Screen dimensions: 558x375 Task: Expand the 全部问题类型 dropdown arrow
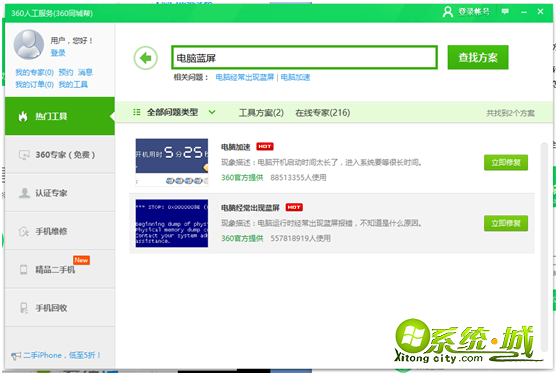coord(212,112)
